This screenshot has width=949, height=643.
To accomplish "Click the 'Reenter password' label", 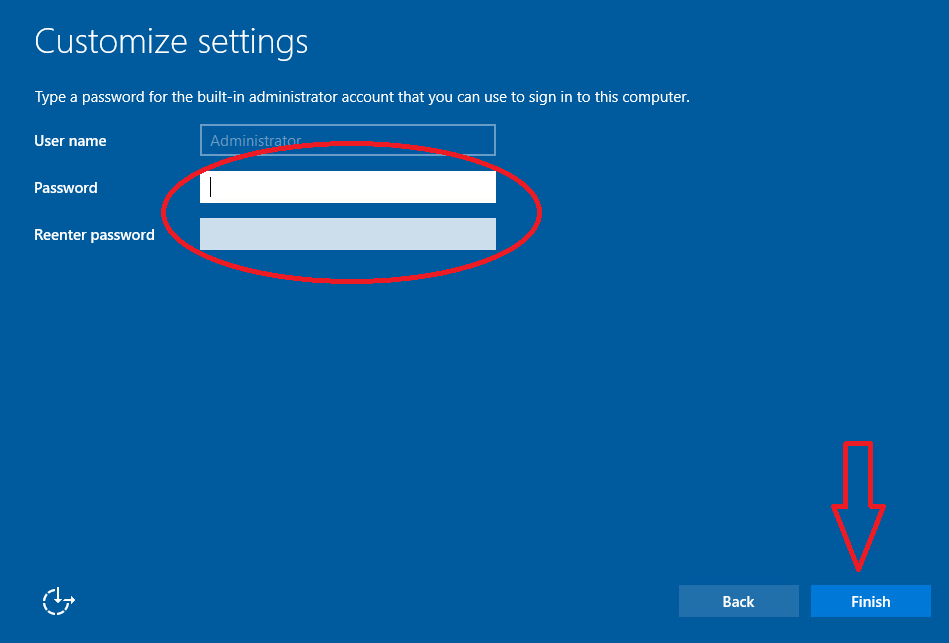I will pos(94,235).
